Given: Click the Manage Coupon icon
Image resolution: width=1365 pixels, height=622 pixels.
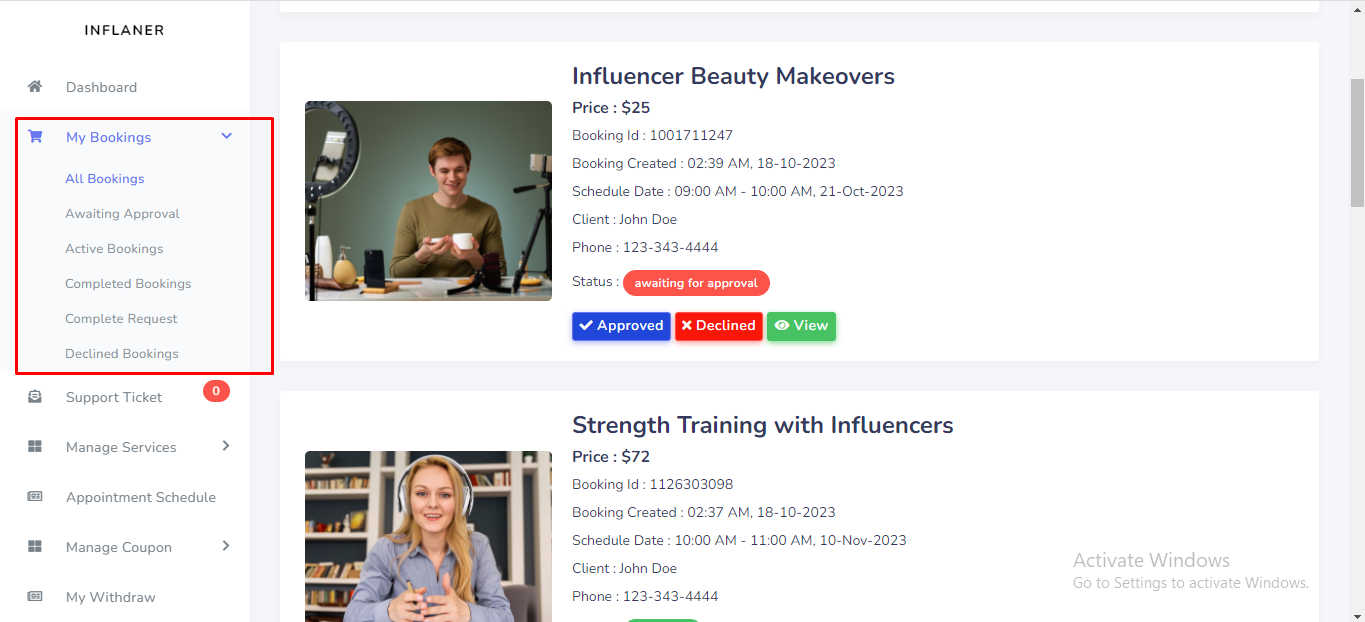Looking at the screenshot, I should pos(35,547).
